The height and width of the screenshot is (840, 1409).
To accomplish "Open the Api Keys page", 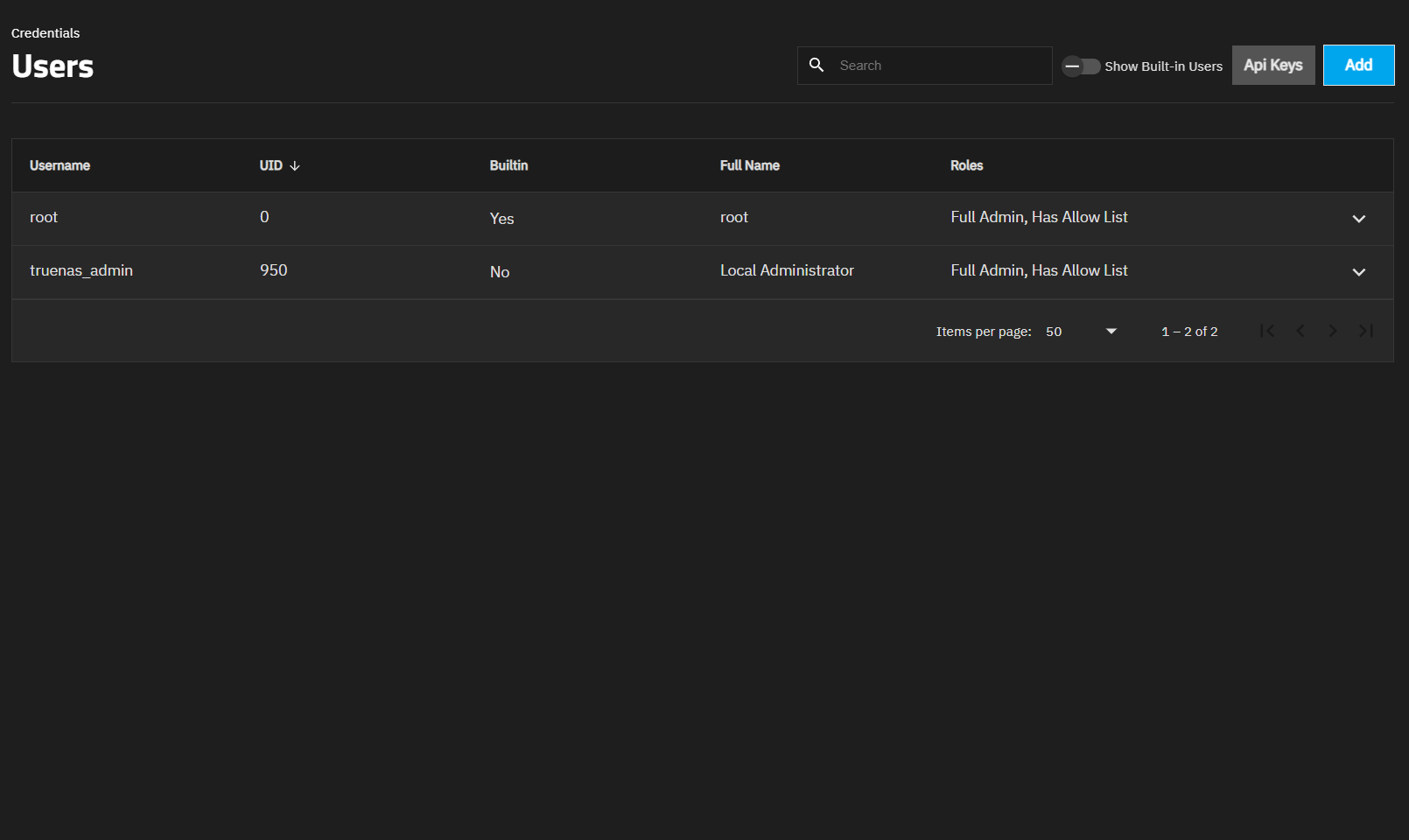I will 1272,66.
